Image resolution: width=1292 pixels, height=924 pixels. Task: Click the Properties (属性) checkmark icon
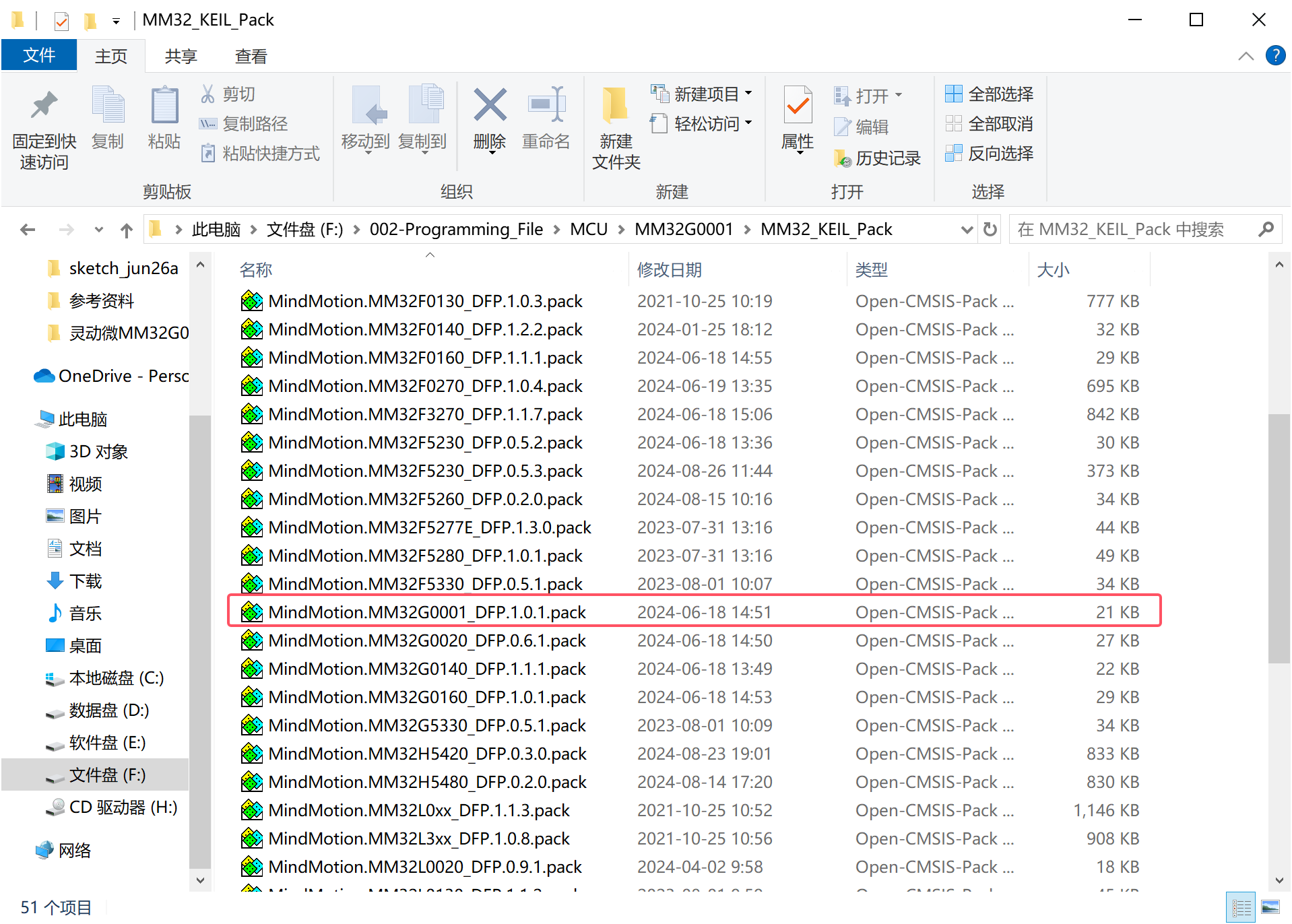point(798,106)
